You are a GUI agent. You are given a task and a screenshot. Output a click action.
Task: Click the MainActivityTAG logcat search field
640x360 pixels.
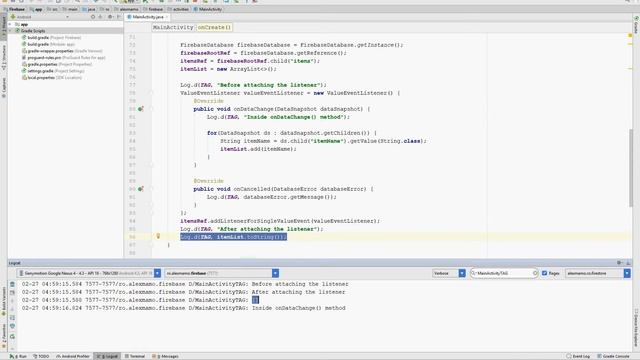505,273
